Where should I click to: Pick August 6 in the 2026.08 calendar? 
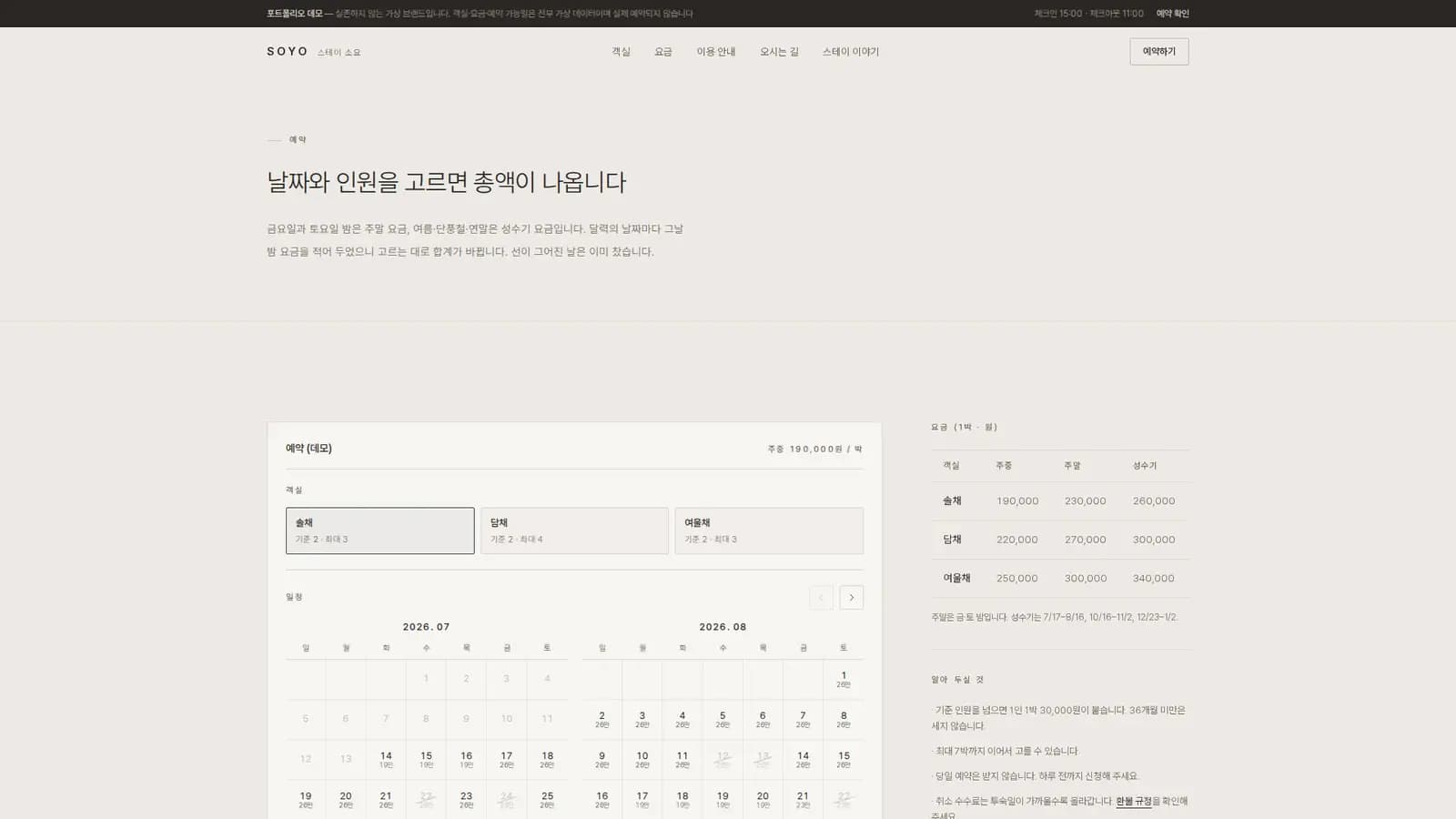(x=763, y=719)
